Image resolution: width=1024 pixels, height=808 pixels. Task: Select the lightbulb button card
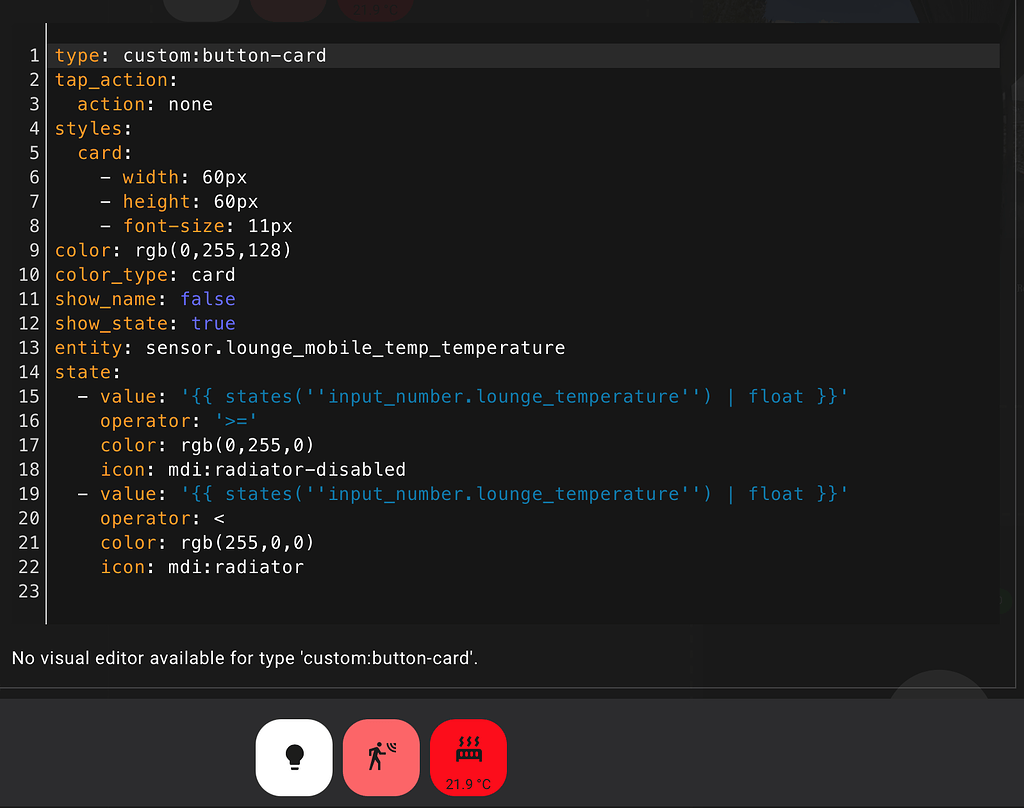coord(294,757)
